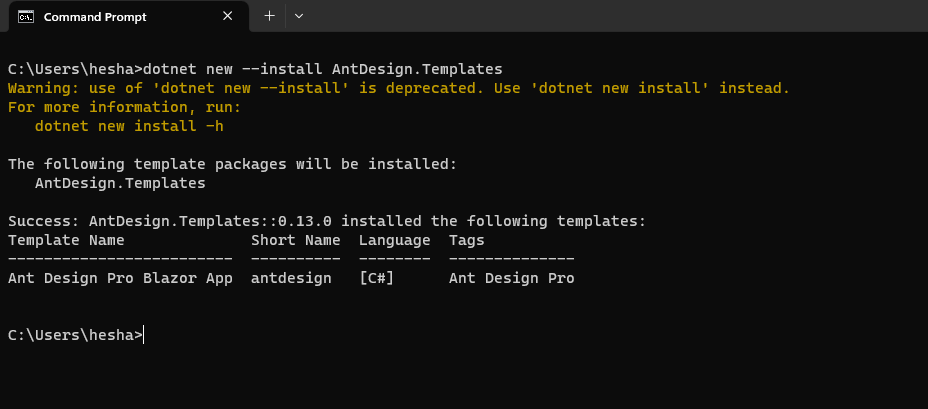
Task: Click the Template Name column header
Action: [x=66, y=240]
